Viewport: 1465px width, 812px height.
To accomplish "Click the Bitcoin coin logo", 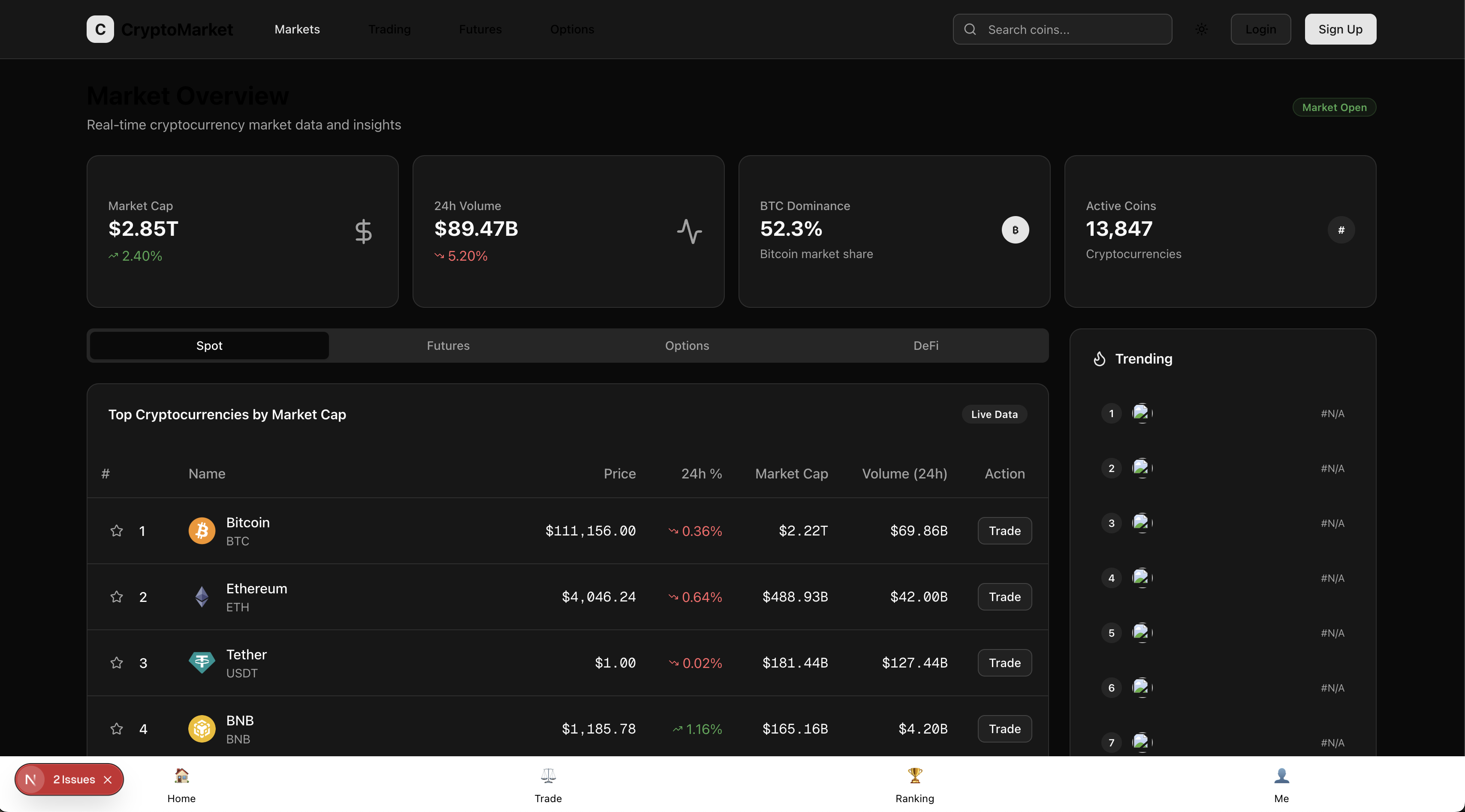I will pyautogui.click(x=202, y=530).
